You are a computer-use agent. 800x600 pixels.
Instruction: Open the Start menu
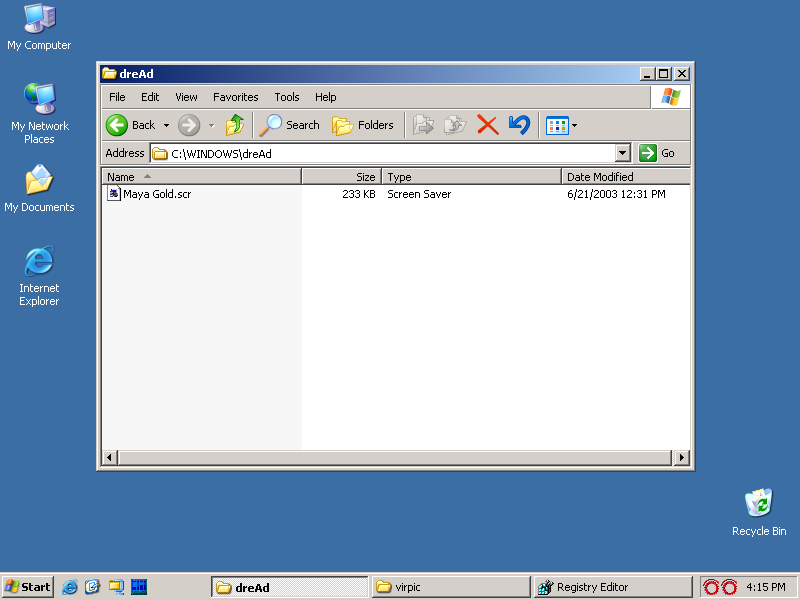click(28, 587)
